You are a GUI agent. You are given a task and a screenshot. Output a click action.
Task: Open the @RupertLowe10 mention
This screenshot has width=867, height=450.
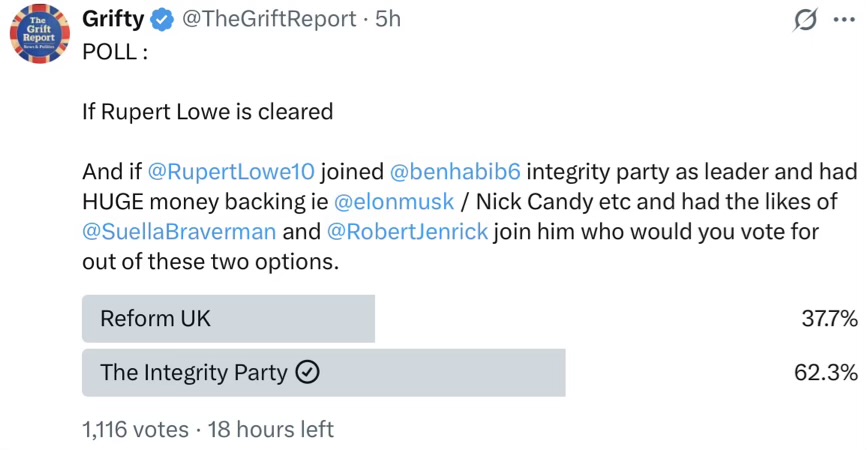click(231, 172)
